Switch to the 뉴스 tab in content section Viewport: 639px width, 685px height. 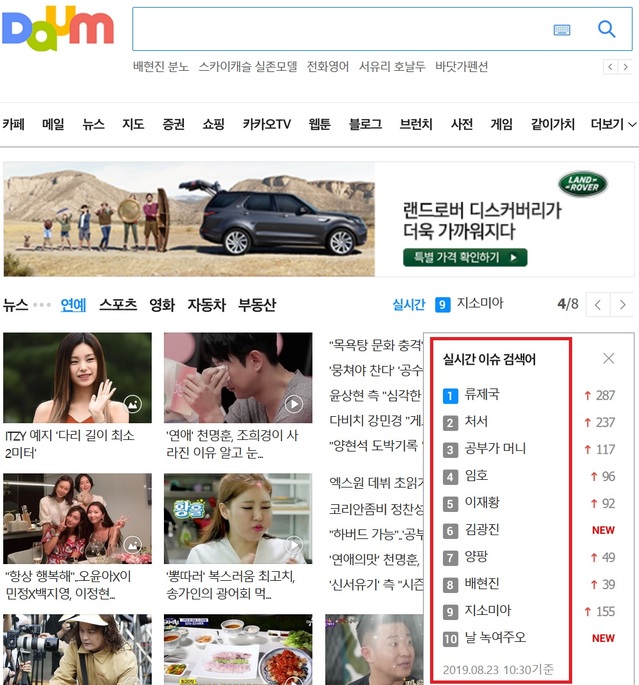coord(15,304)
